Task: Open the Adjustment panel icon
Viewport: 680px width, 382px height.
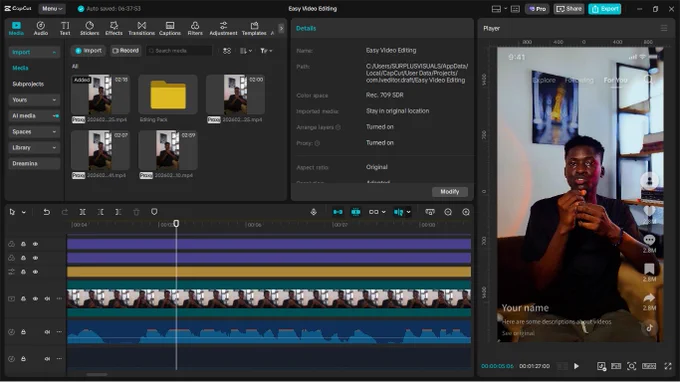Action: point(223,28)
